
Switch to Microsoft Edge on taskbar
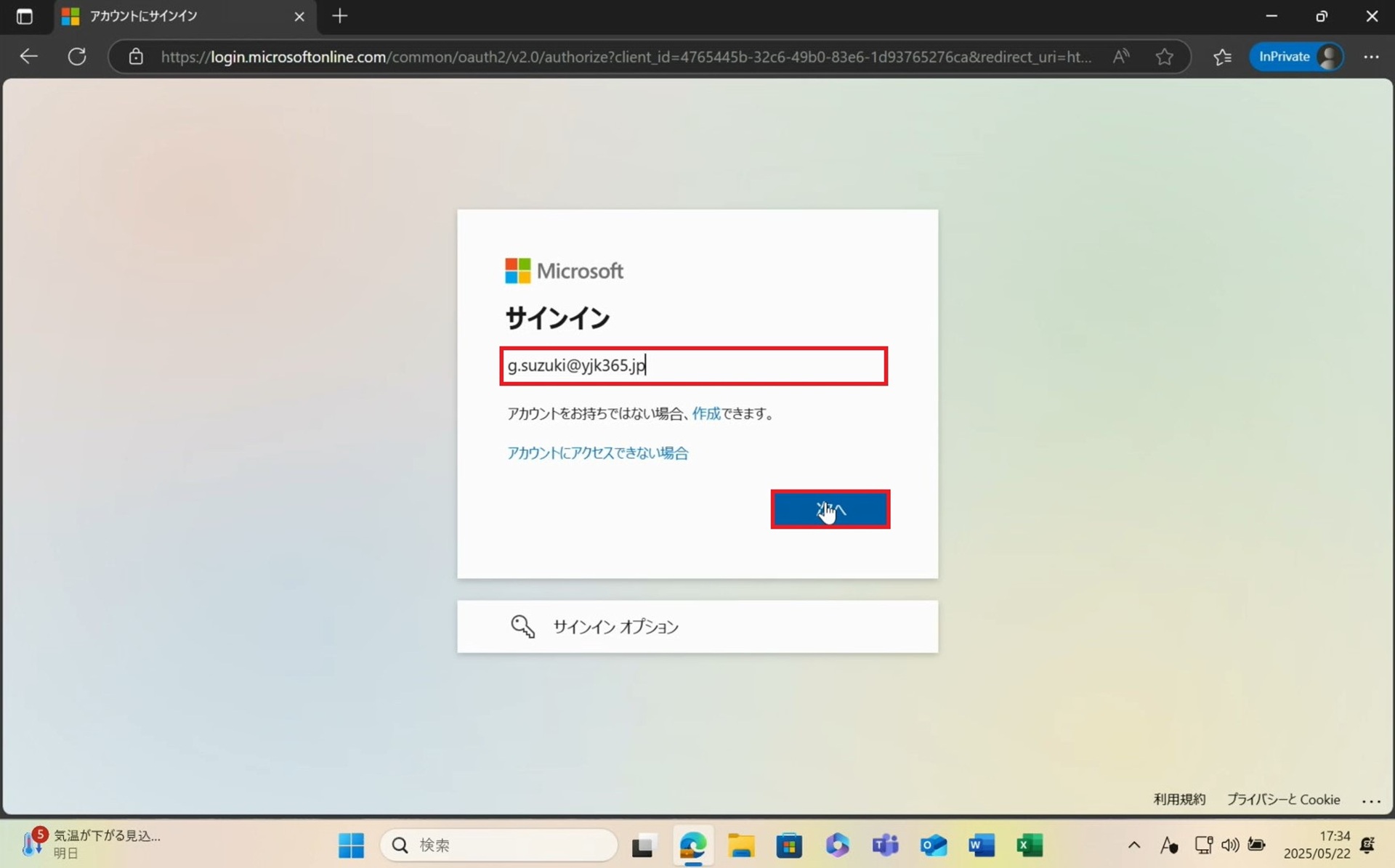point(692,845)
